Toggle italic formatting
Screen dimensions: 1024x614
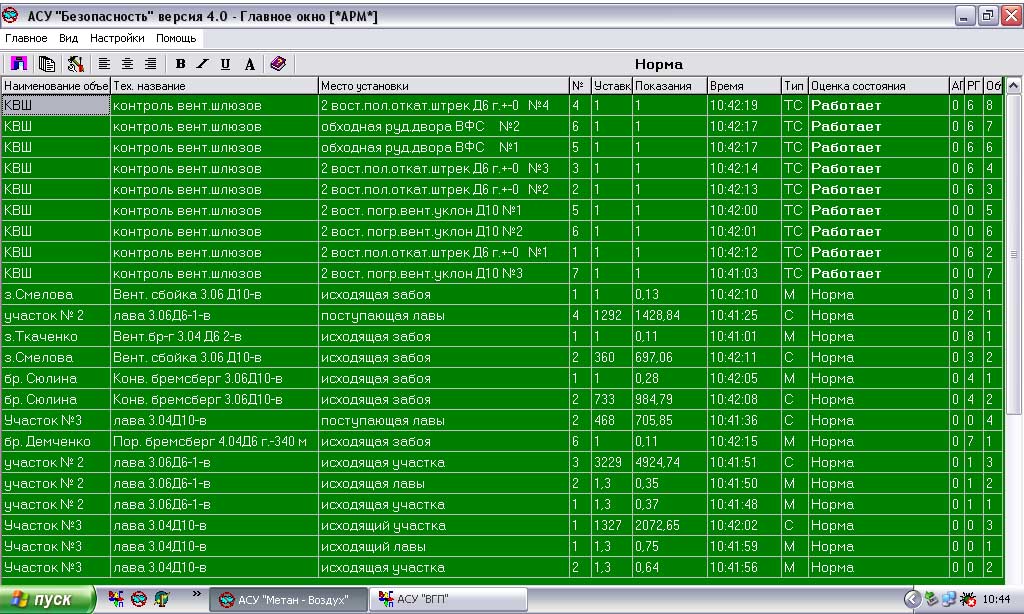click(203, 64)
